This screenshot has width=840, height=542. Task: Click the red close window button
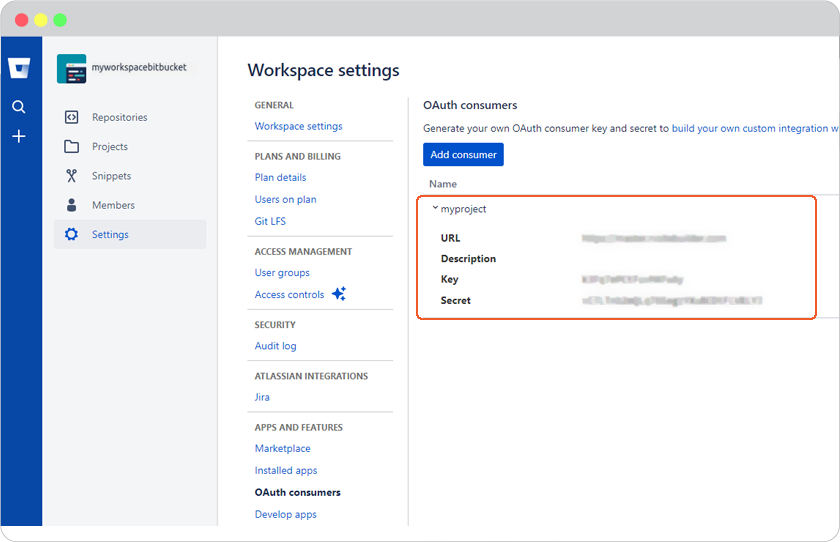22,20
